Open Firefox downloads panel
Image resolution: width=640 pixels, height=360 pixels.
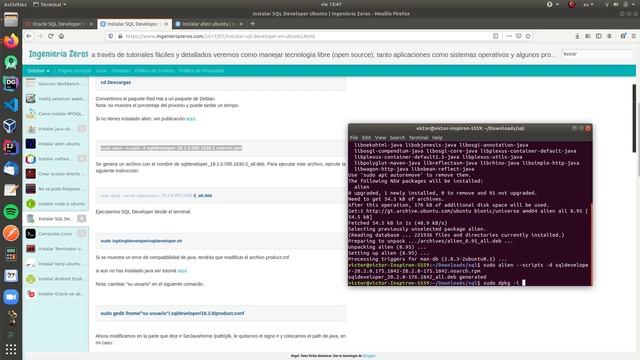point(577,36)
